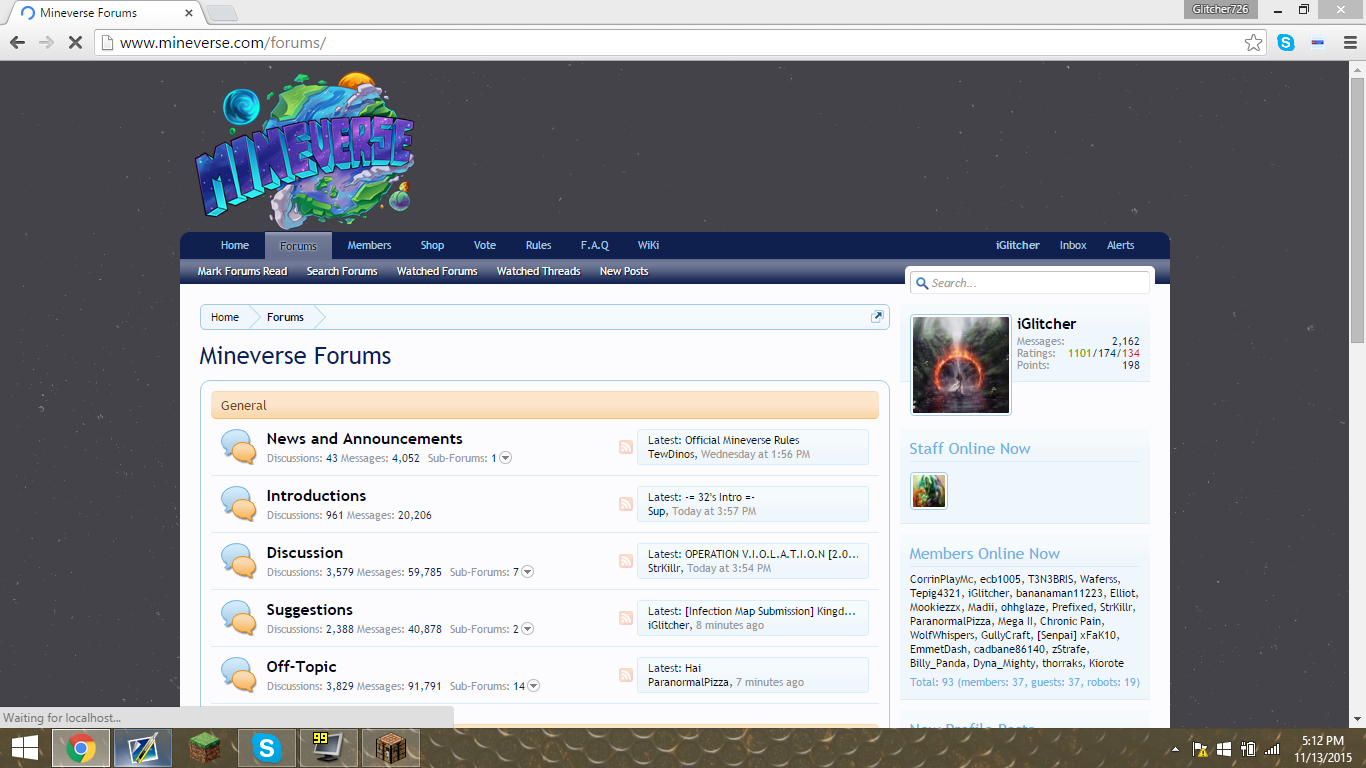Open the quick navigation icon in the breadcrumb bar
The height and width of the screenshot is (768, 1366).
(877, 317)
